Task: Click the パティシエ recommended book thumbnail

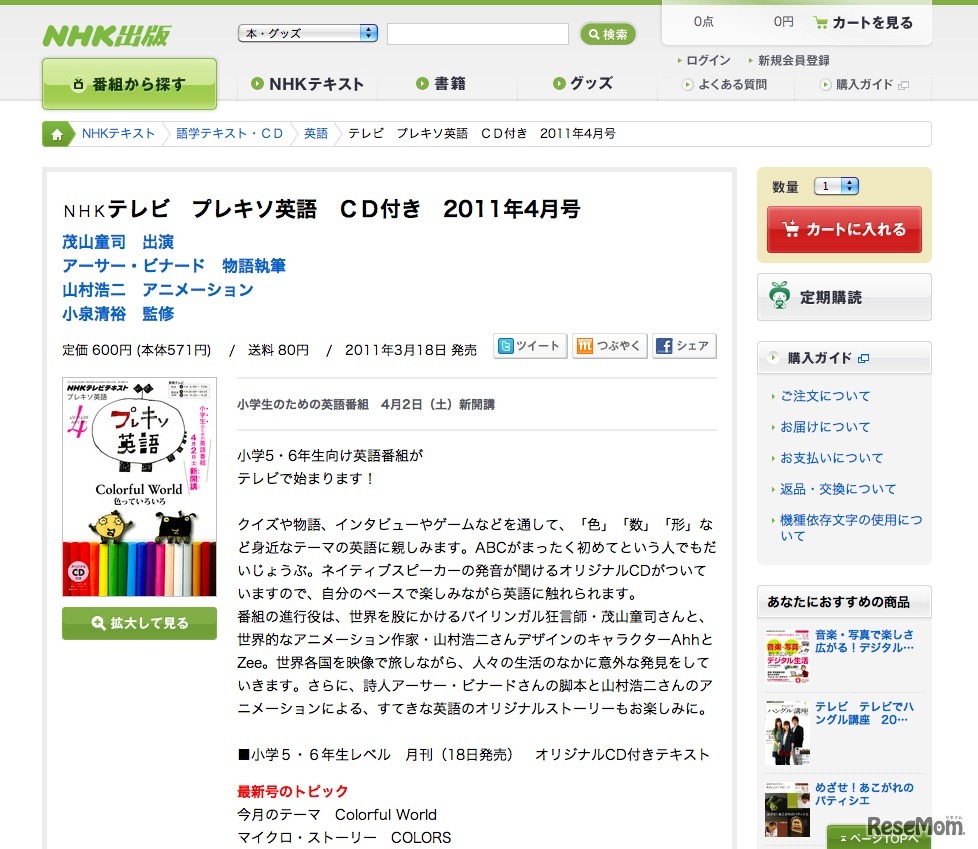Action: click(787, 809)
